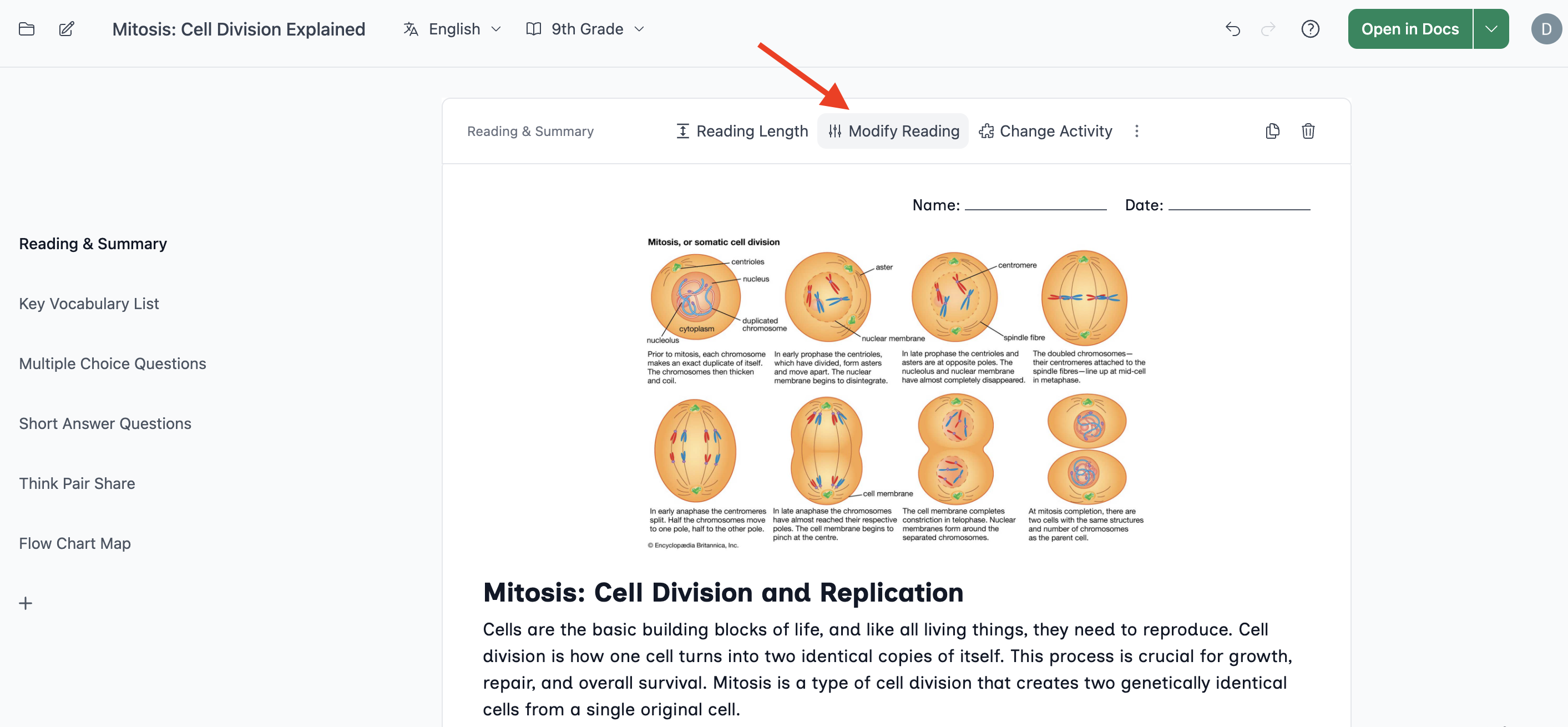Screen dimensions: 1568x727
Task: Click the mitosis diagram image
Action: pyautogui.click(x=896, y=393)
